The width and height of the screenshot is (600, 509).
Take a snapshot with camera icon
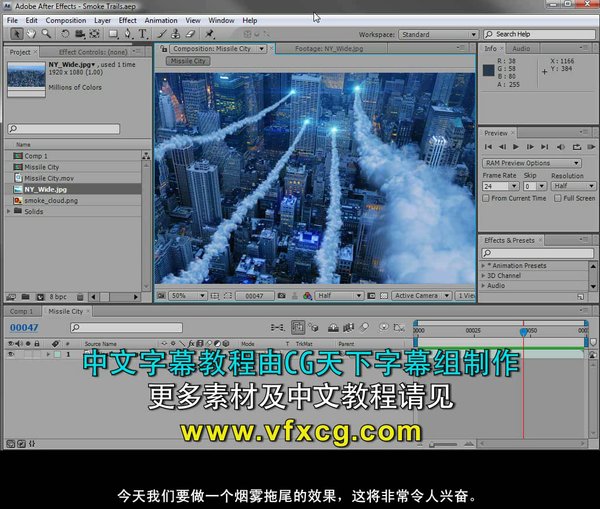coord(282,296)
